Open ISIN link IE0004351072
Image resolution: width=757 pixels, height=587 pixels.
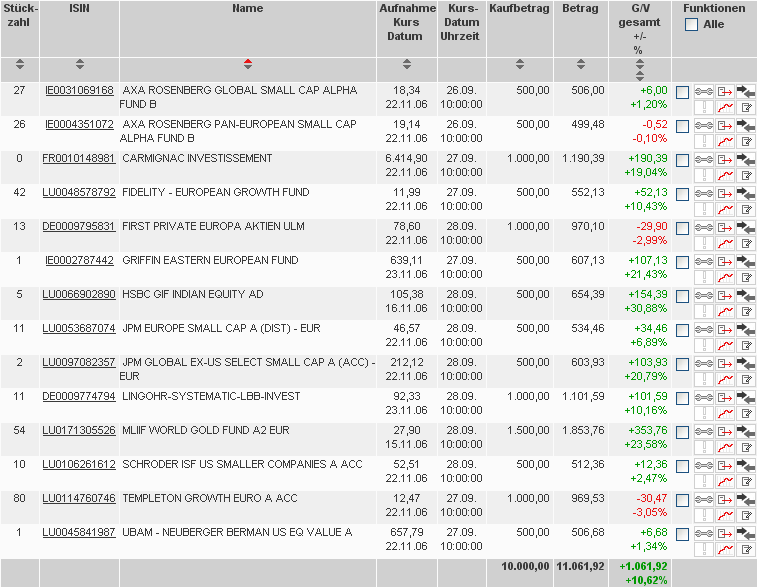coord(79,124)
